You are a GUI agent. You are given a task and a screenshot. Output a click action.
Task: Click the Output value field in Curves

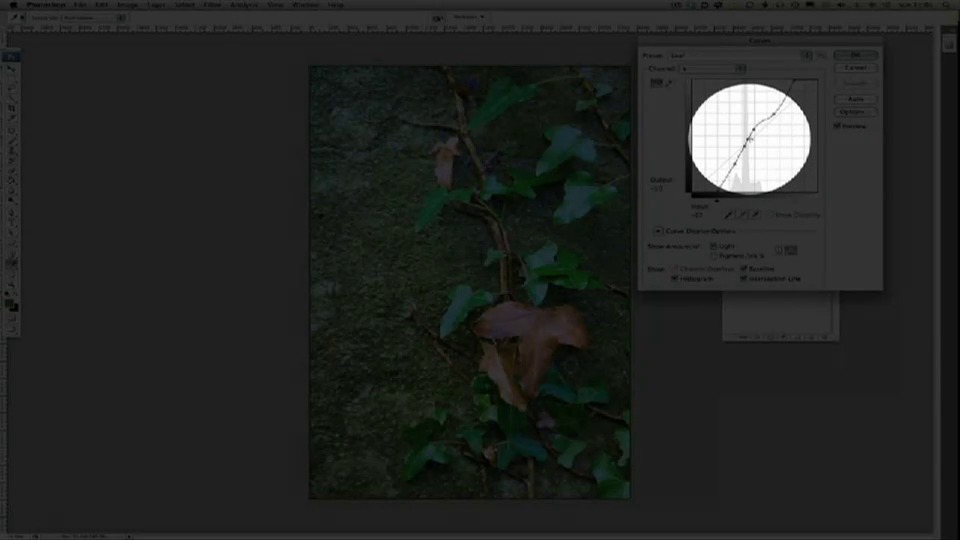(657, 189)
